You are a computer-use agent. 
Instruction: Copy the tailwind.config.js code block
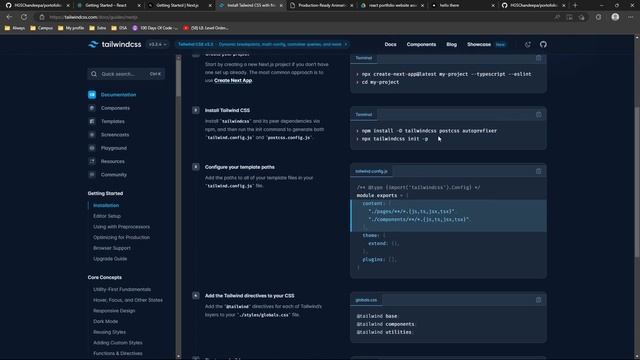point(538,171)
